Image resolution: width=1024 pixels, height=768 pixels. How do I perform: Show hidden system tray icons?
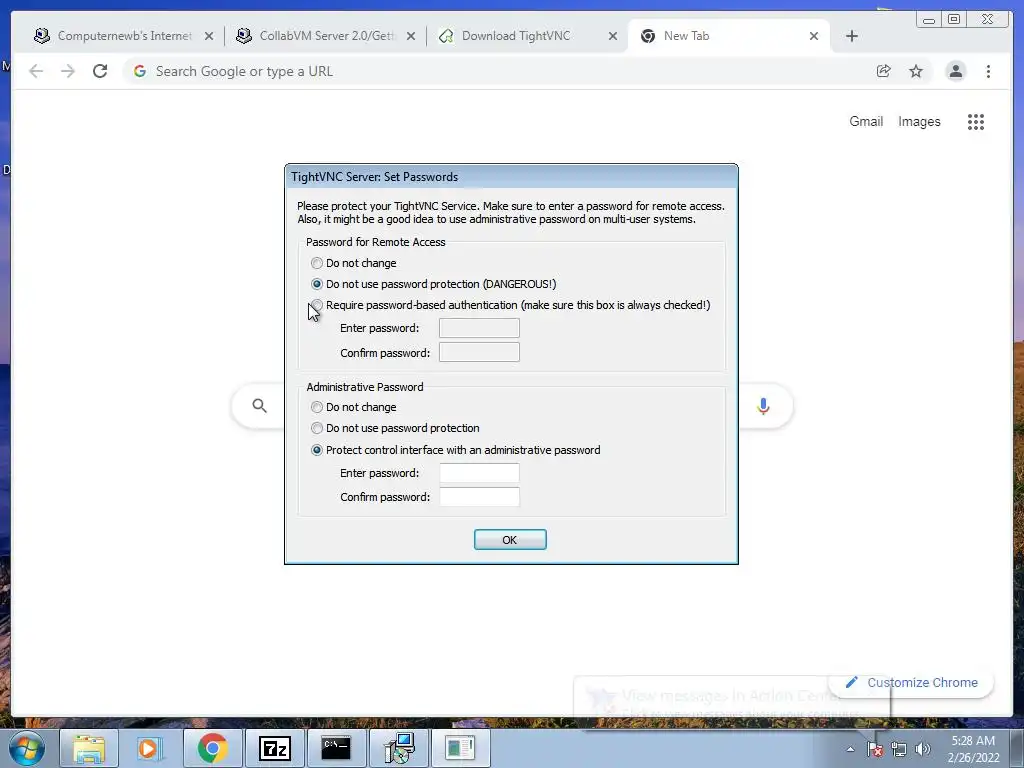850,749
